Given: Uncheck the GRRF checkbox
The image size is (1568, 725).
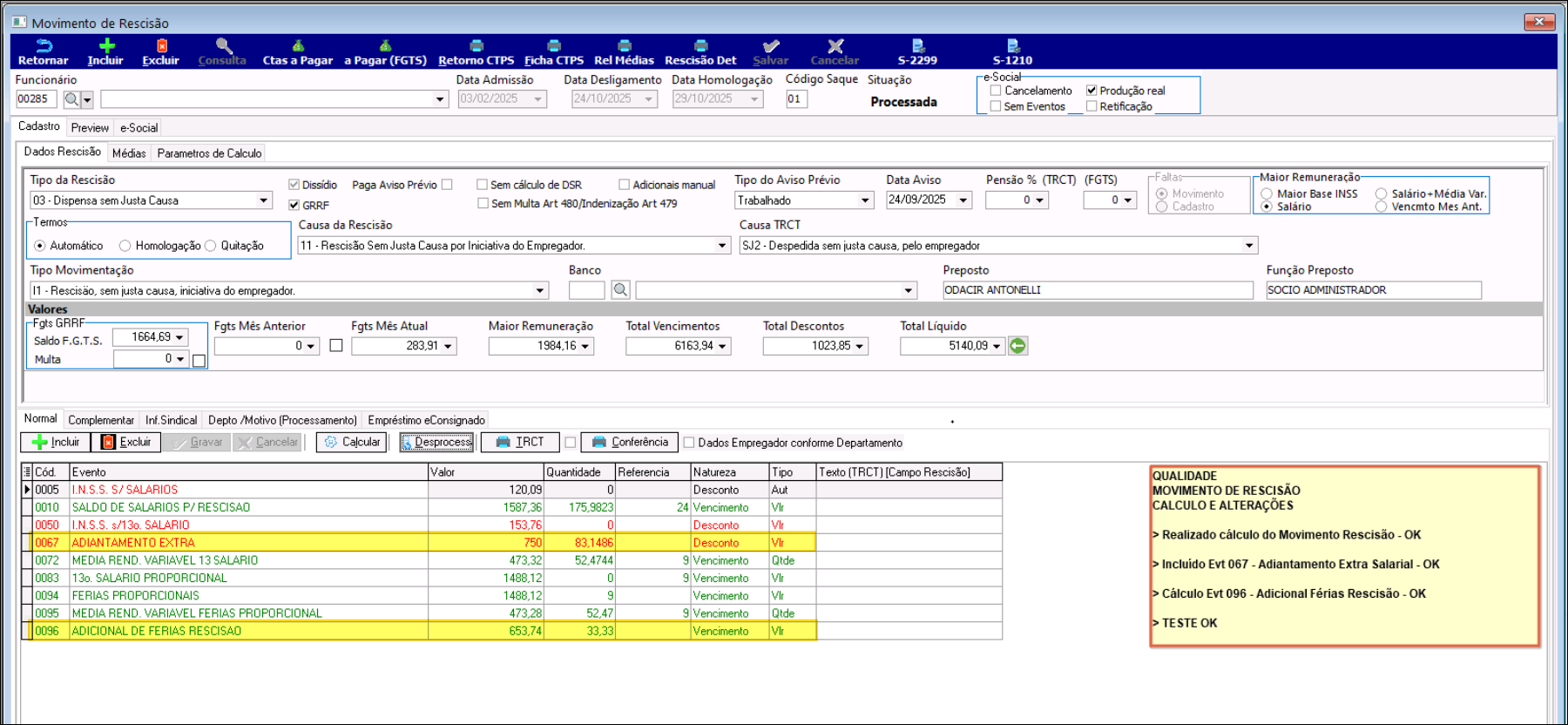Looking at the screenshot, I should [294, 205].
